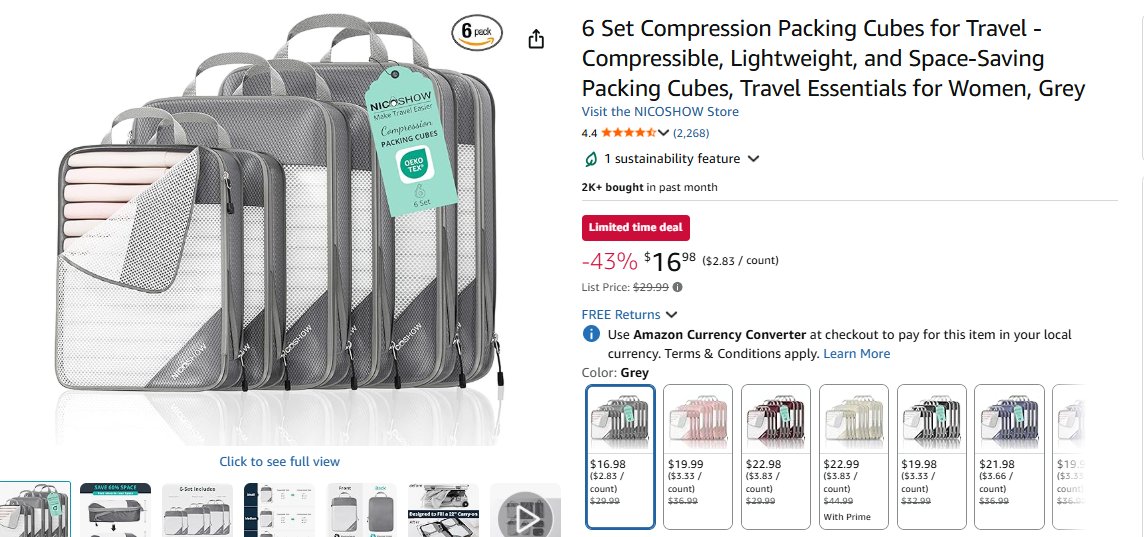The height and width of the screenshot is (537, 1144).
Task: Click the orange star rating icons
Action: pos(628,132)
